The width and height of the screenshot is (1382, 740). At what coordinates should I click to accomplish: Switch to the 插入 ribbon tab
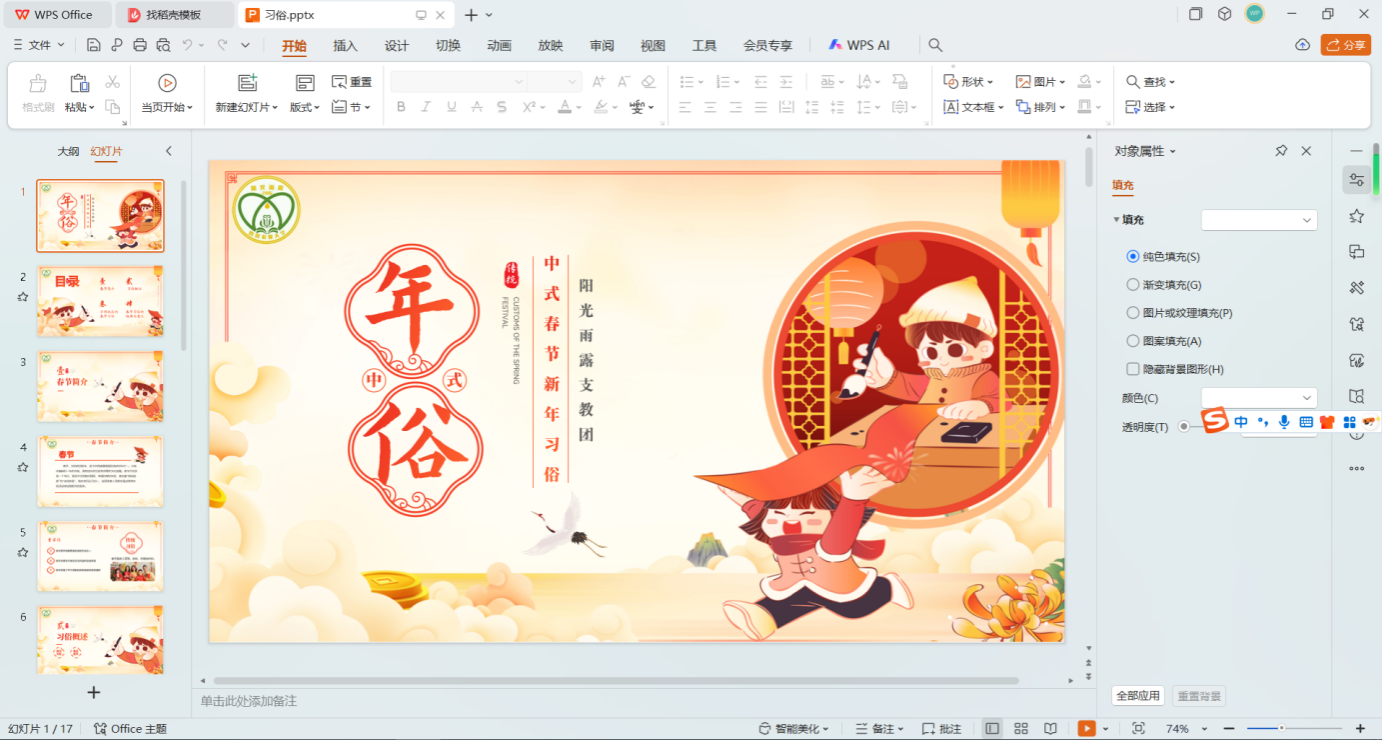(x=345, y=45)
